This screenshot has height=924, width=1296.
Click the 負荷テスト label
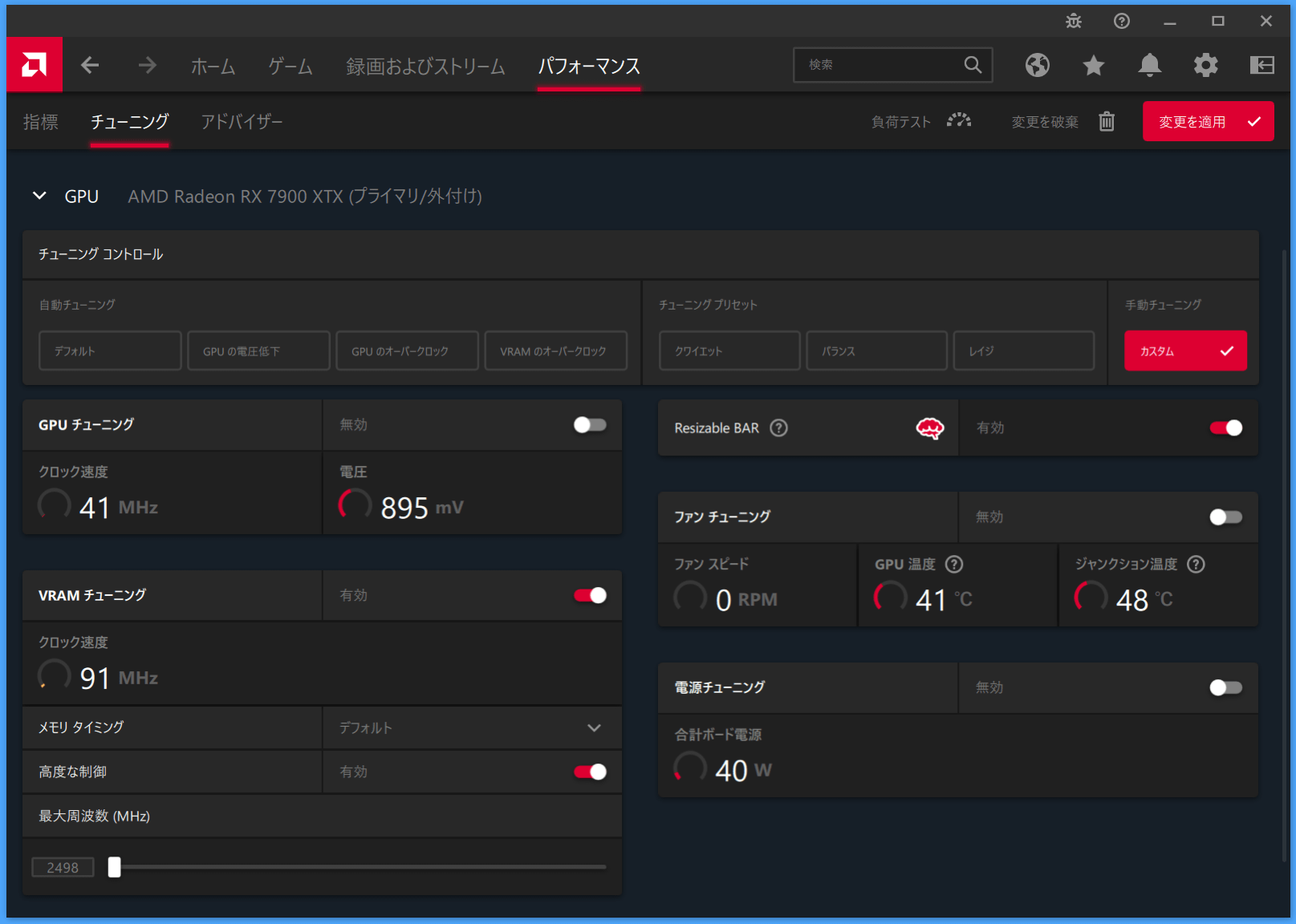tap(901, 122)
